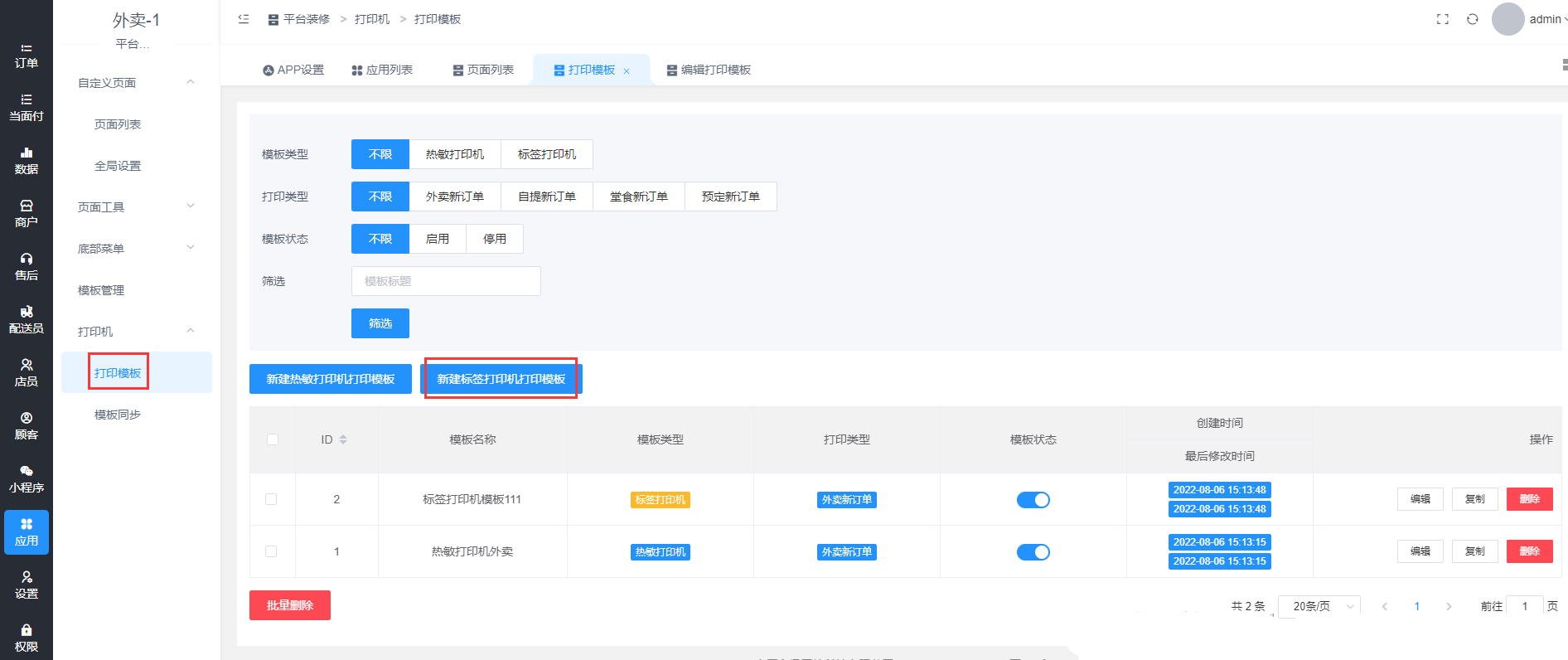Switch to the 编辑打印模板 tab

[x=709, y=70]
